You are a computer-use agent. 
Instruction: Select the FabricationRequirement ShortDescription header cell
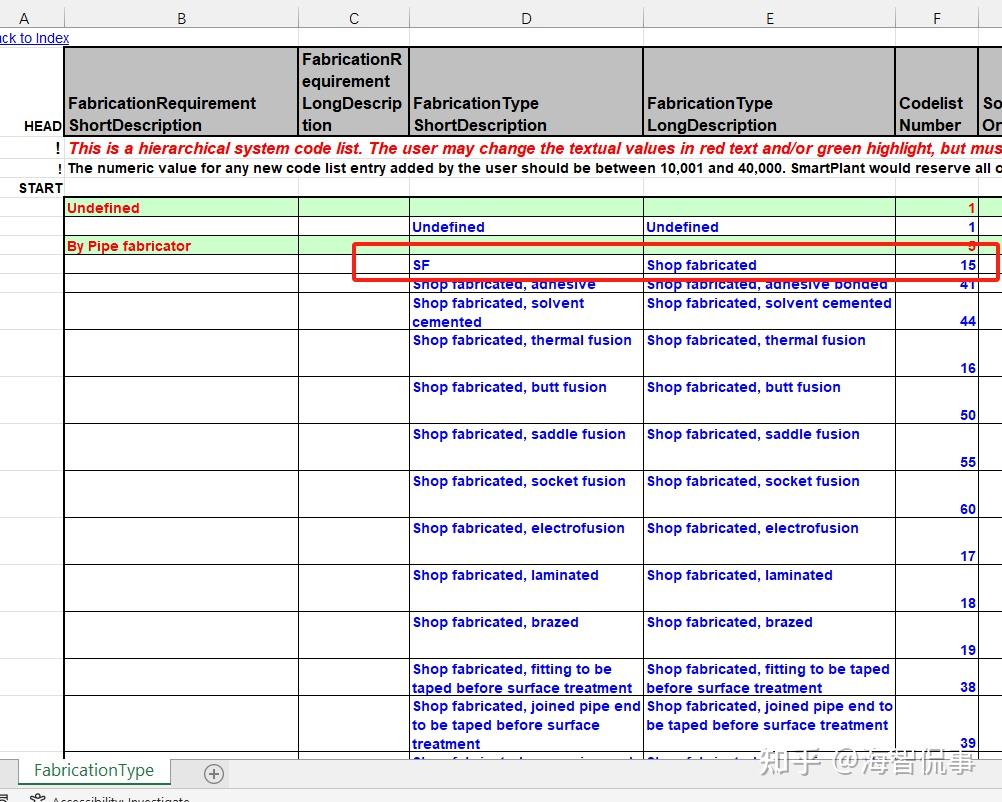[181, 114]
